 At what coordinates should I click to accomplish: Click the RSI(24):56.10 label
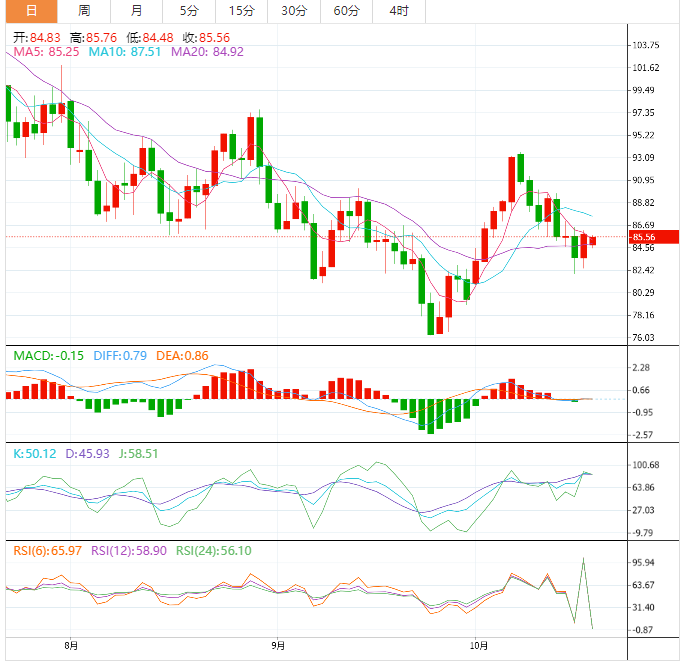[x=214, y=551]
